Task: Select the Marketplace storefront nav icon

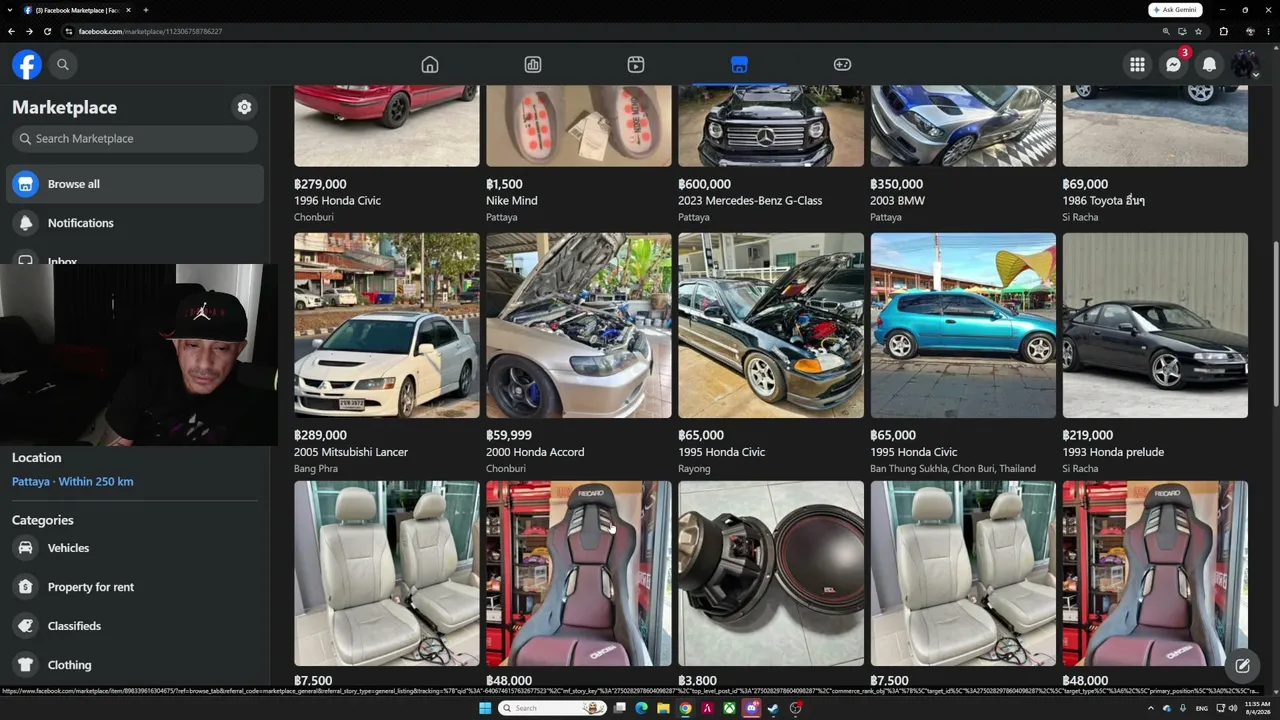Action: pos(739,64)
